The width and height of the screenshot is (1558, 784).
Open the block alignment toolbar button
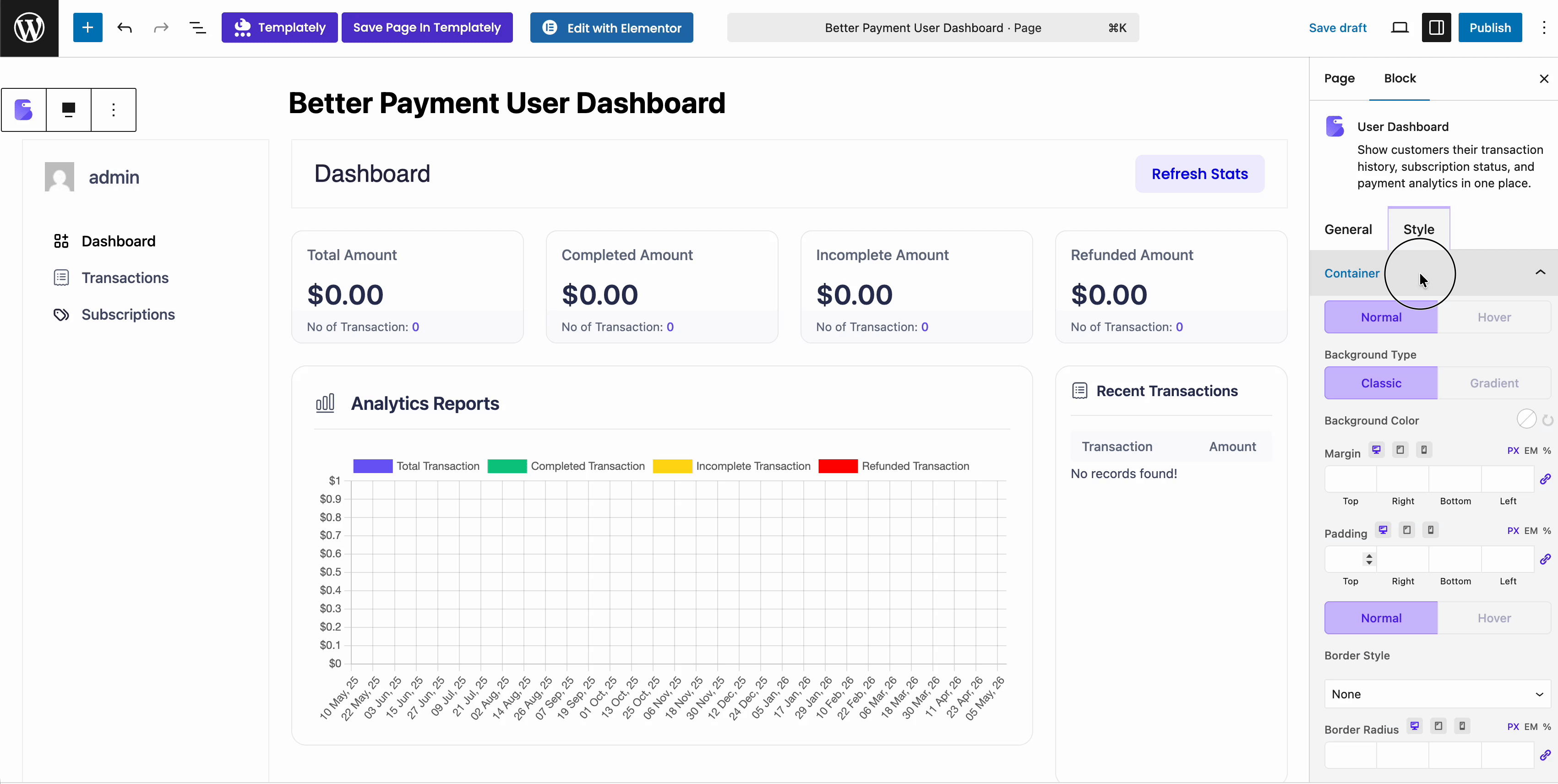click(68, 109)
